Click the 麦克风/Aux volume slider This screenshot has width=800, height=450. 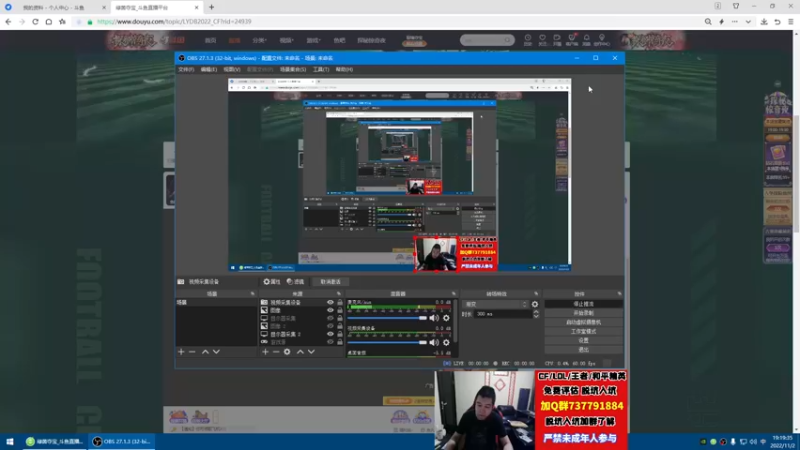pos(387,318)
